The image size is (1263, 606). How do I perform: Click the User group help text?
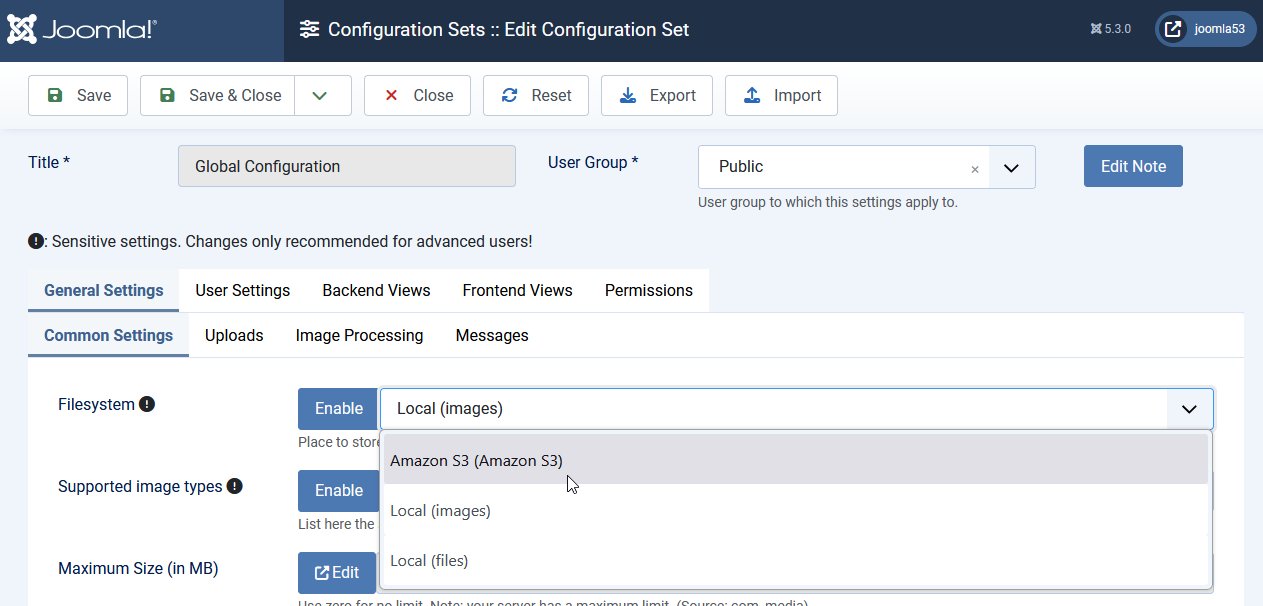[828, 202]
